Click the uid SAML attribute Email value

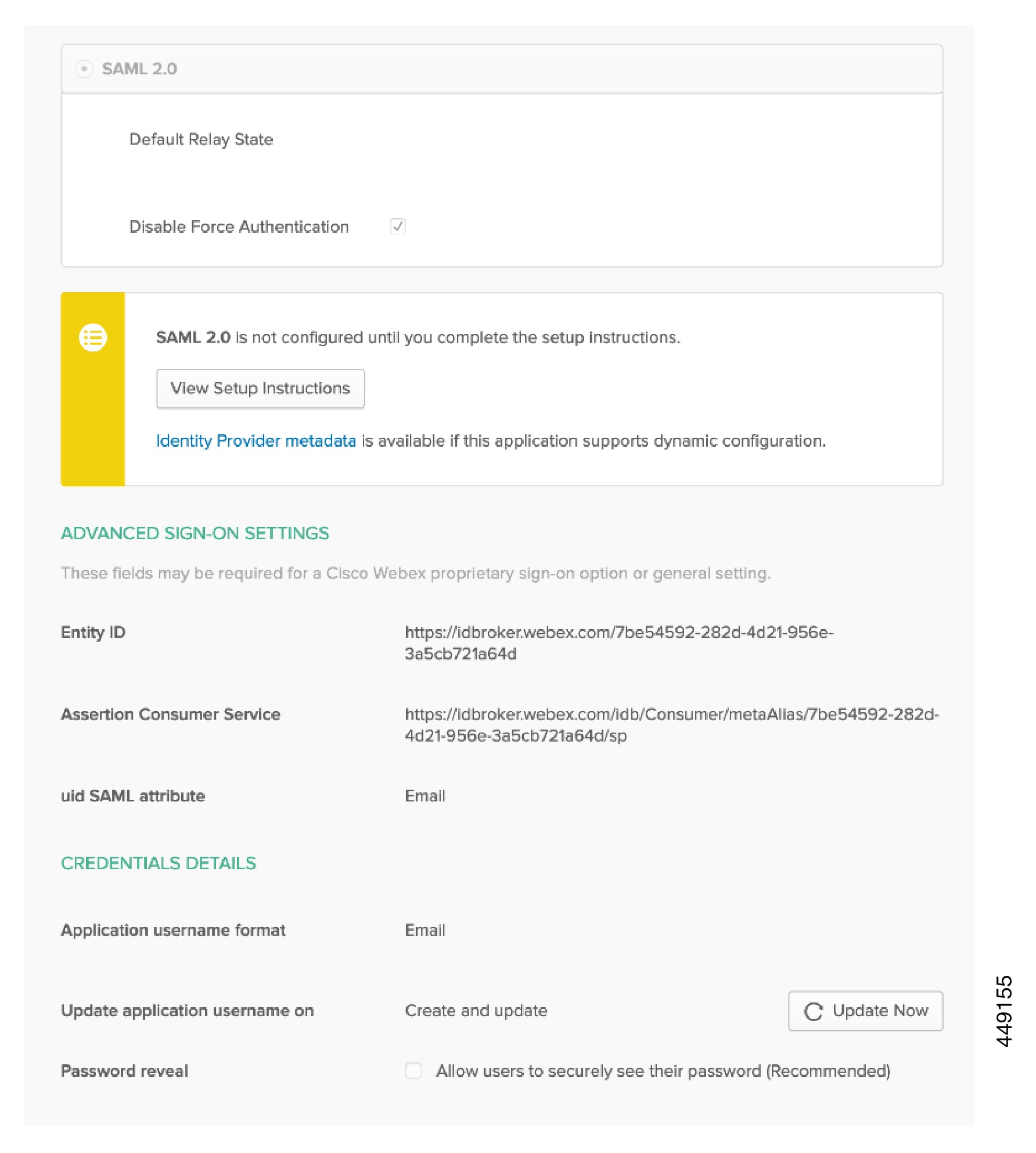coord(425,796)
